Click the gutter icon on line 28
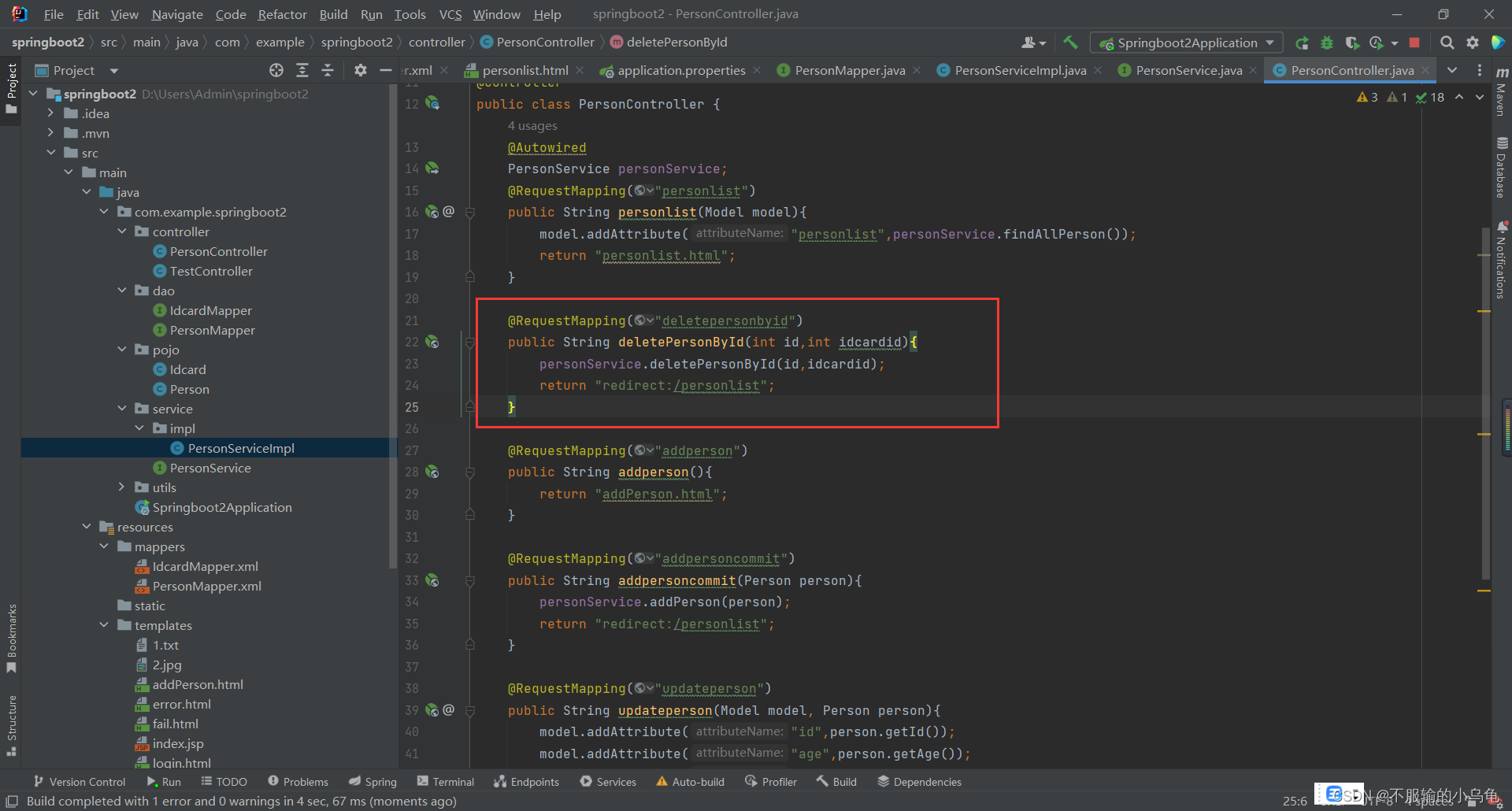This screenshot has width=1512, height=811. point(432,472)
